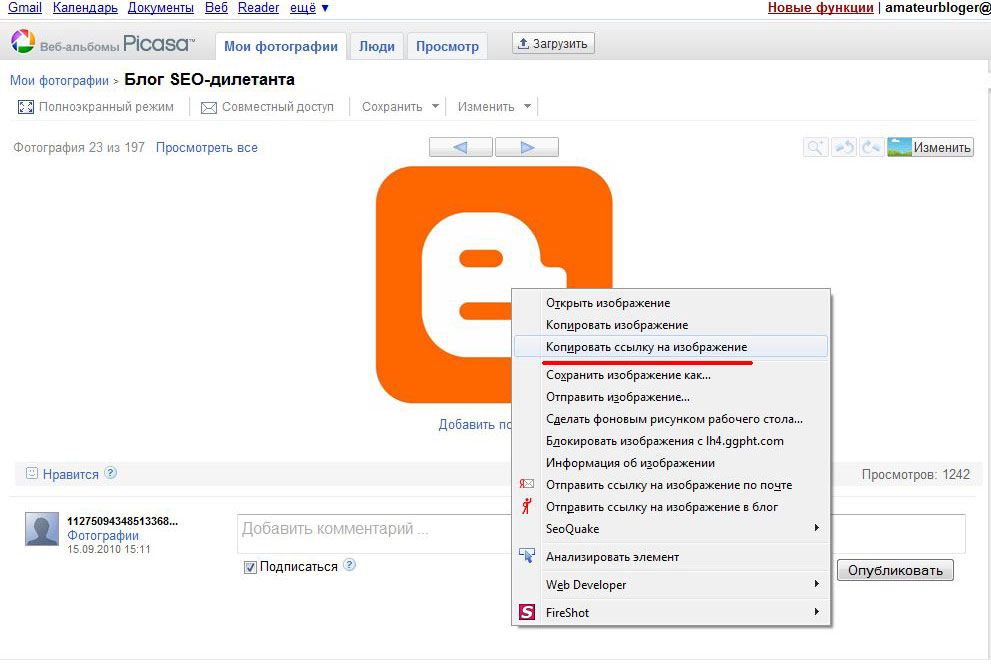Click the username 11275094348513368...

(x=123, y=521)
